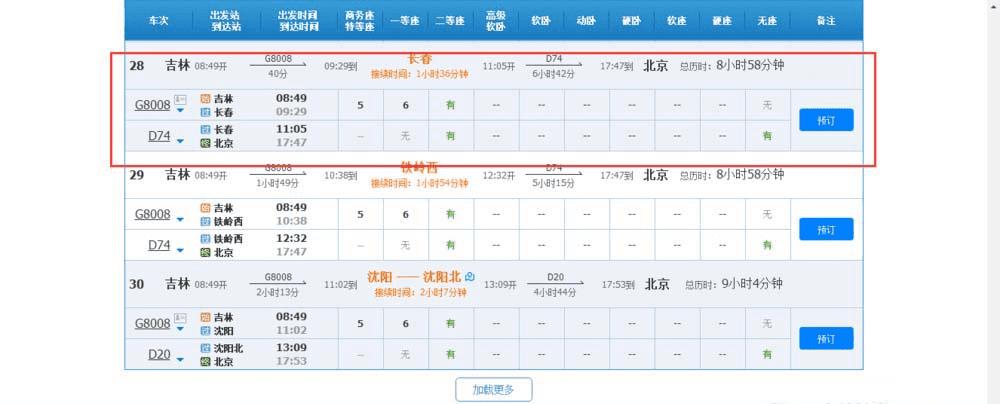The width and height of the screenshot is (1000, 404).
Task: Click station icon before 沈阳北 in D20 row
Action: (x=205, y=348)
